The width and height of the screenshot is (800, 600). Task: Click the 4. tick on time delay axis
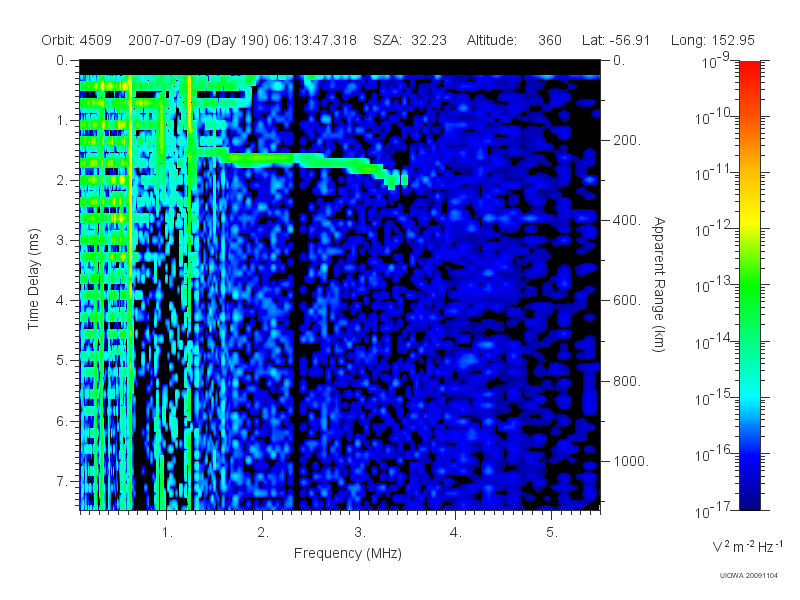(61, 300)
